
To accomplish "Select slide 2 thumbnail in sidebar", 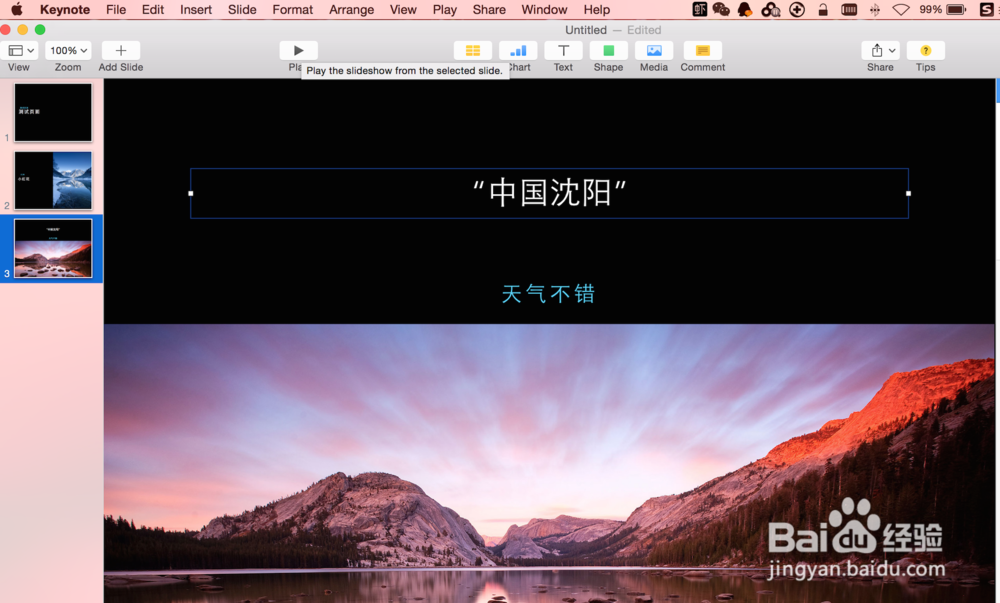I will click(x=52, y=180).
